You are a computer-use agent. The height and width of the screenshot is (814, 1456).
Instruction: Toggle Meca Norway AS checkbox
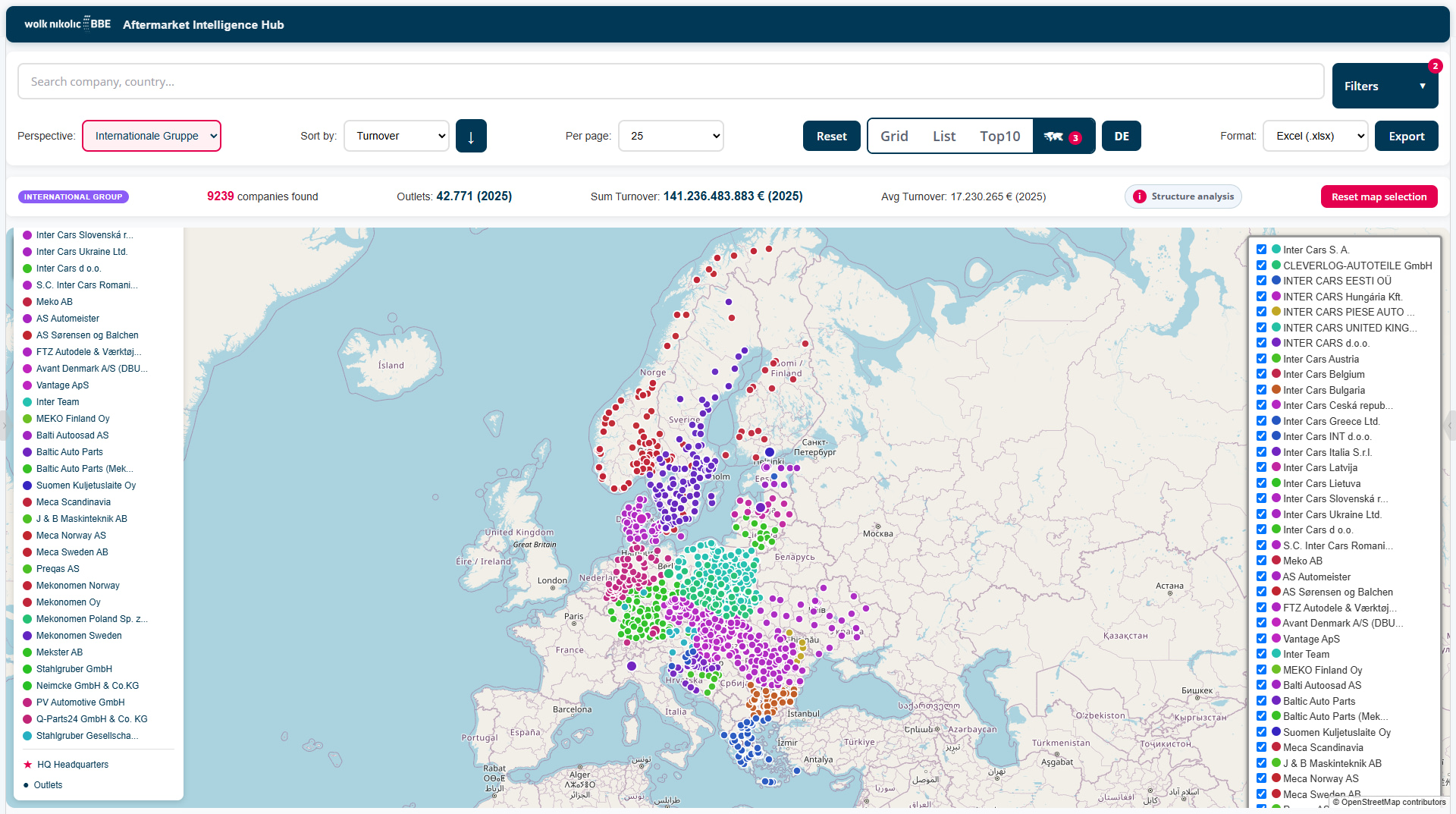(x=1261, y=778)
